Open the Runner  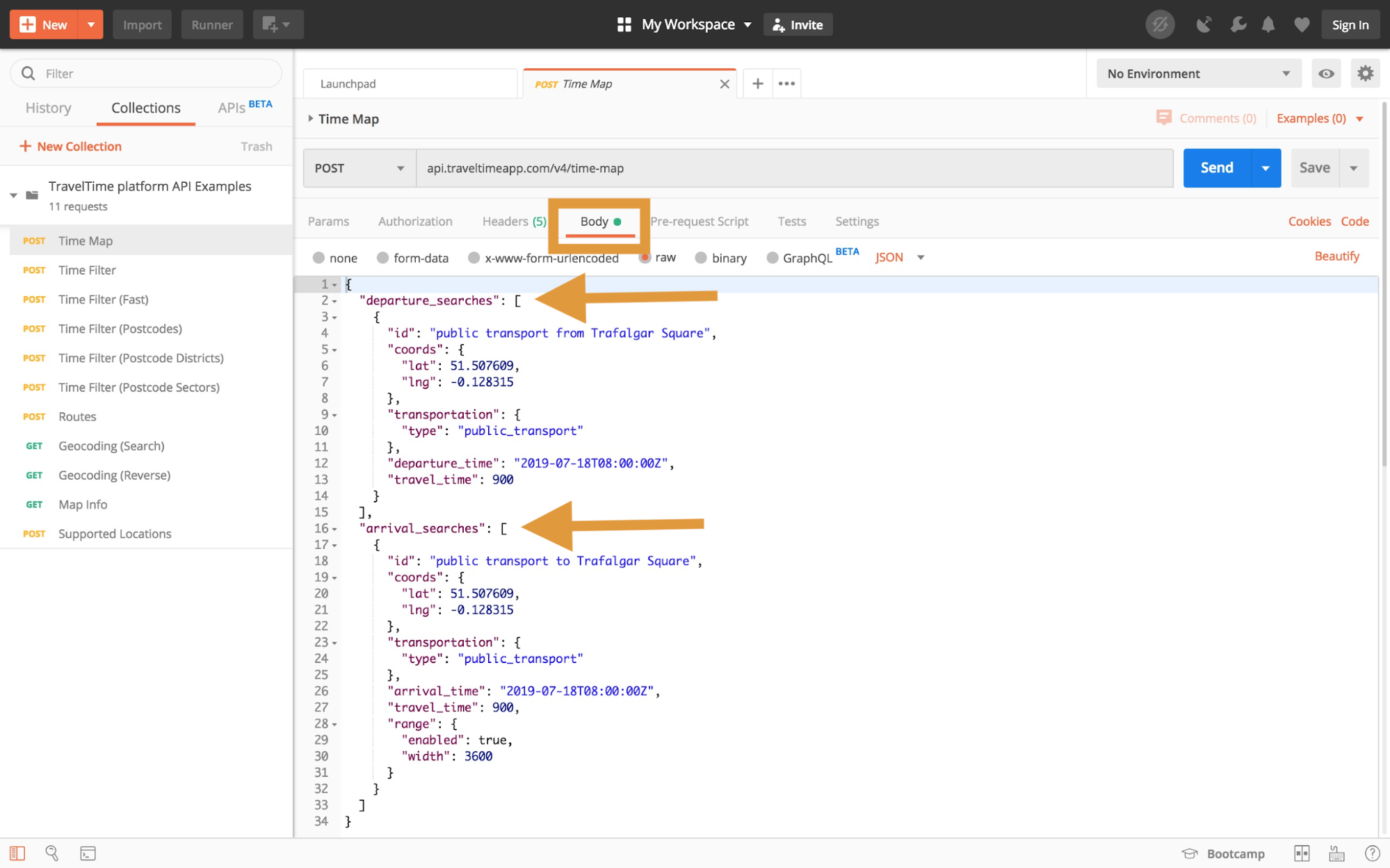point(212,24)
